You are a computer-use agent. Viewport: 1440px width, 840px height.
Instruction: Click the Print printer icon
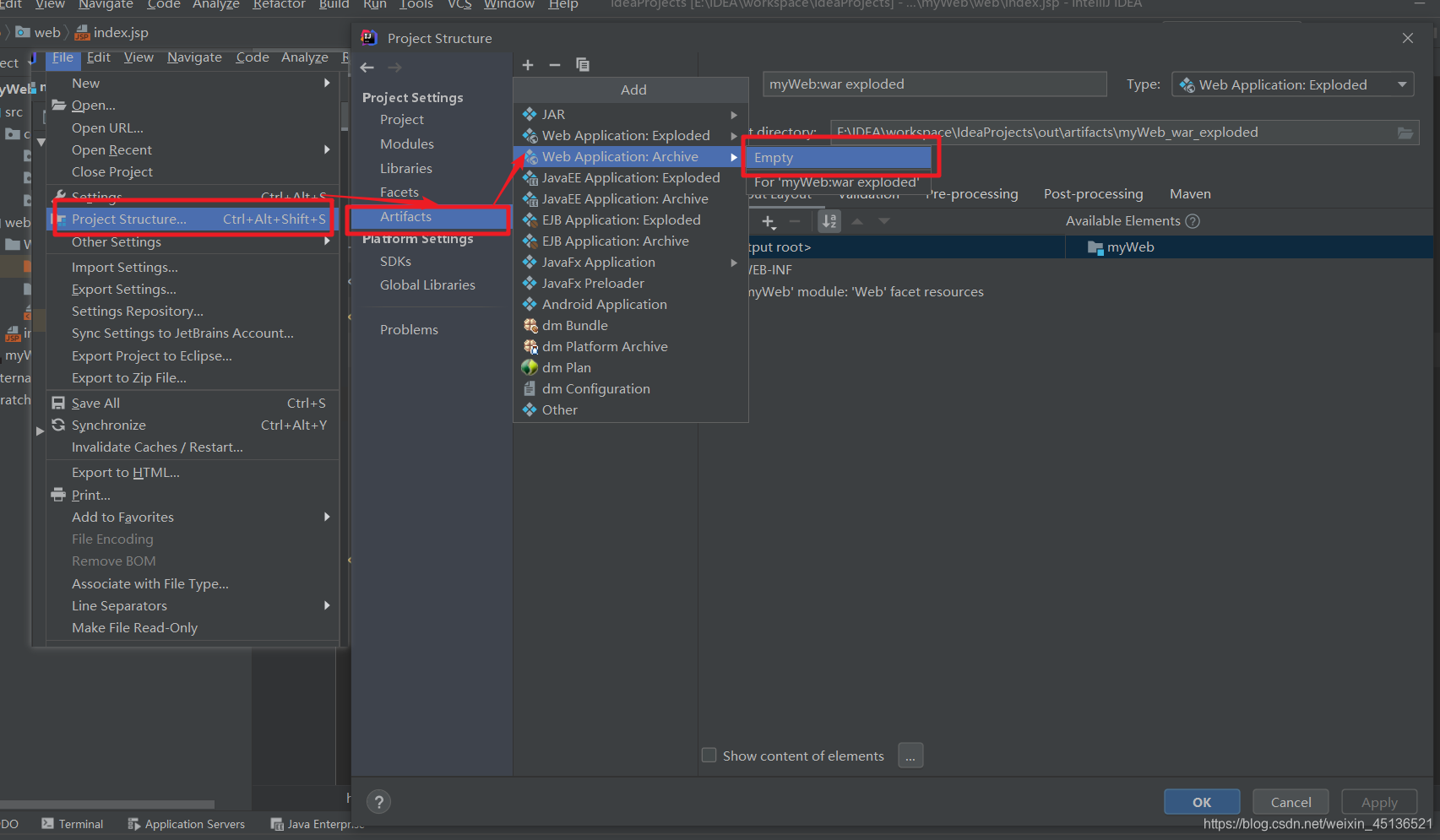[x=58, y=495]
